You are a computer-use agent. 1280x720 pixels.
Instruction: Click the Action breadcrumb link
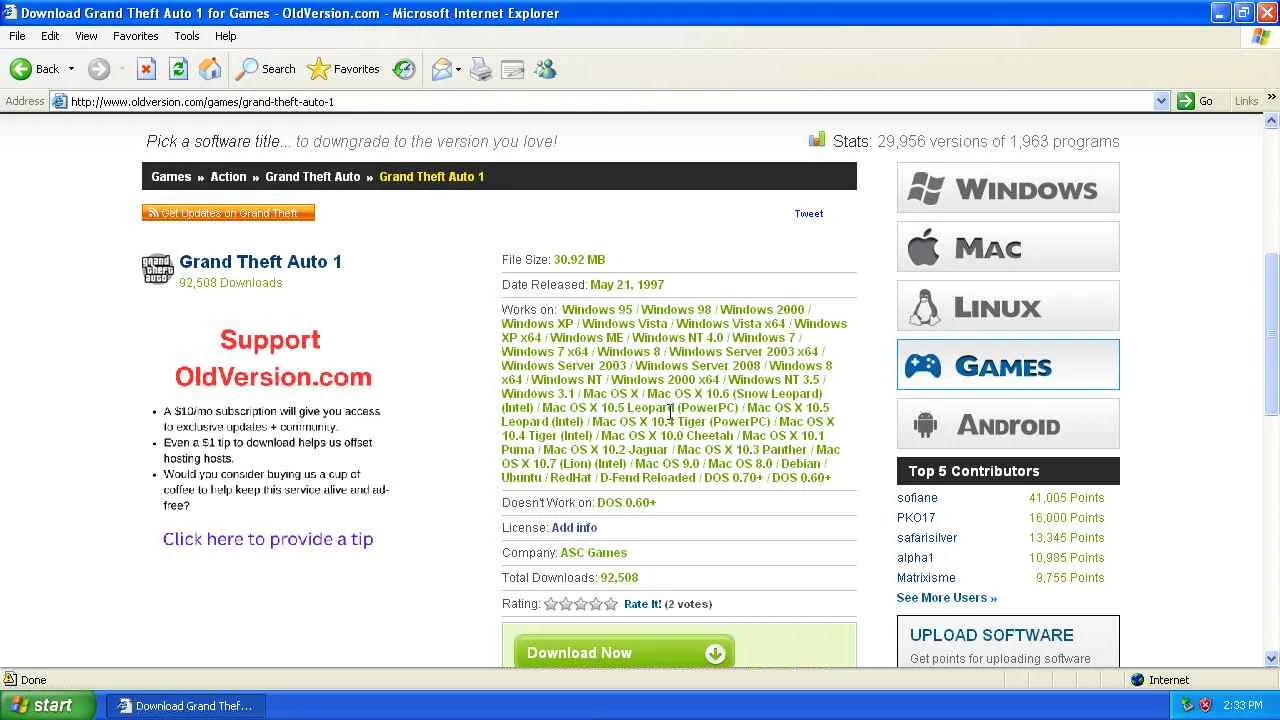click(x=228, y=177)
